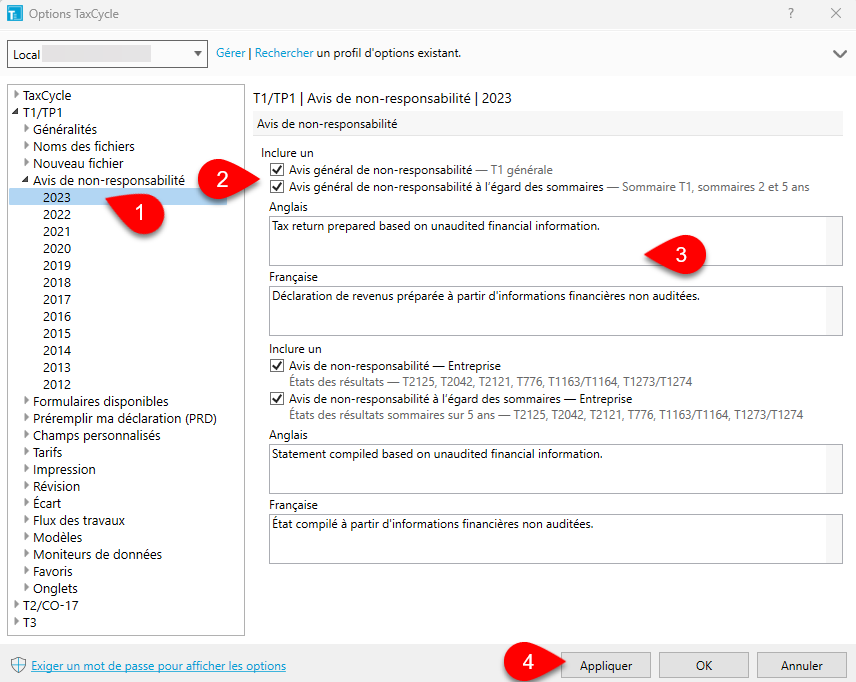Screen dimensions: 856x682
Task: Expand the T2/CO-17 tree node
Action: coord(16,605)
